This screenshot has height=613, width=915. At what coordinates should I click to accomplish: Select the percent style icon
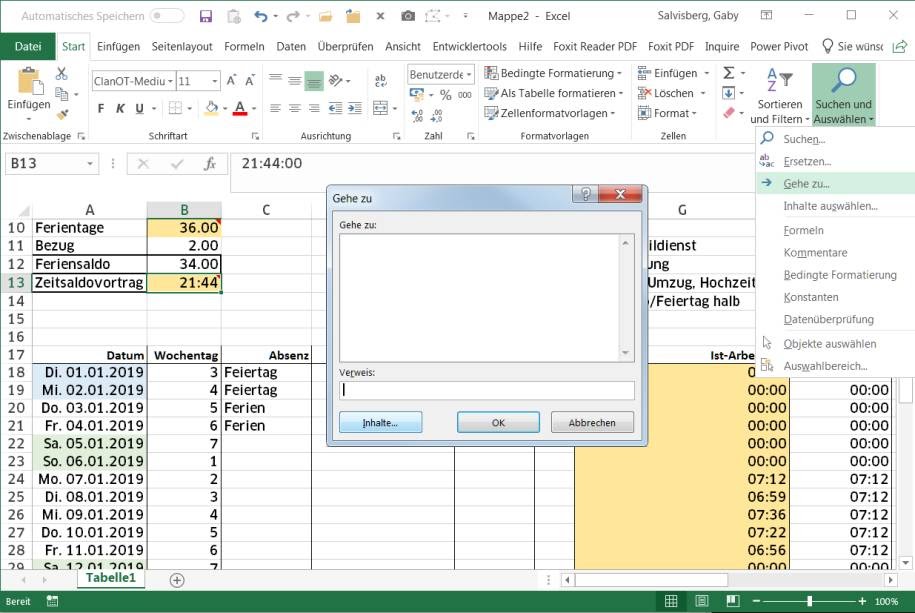(x=446, y=95)
